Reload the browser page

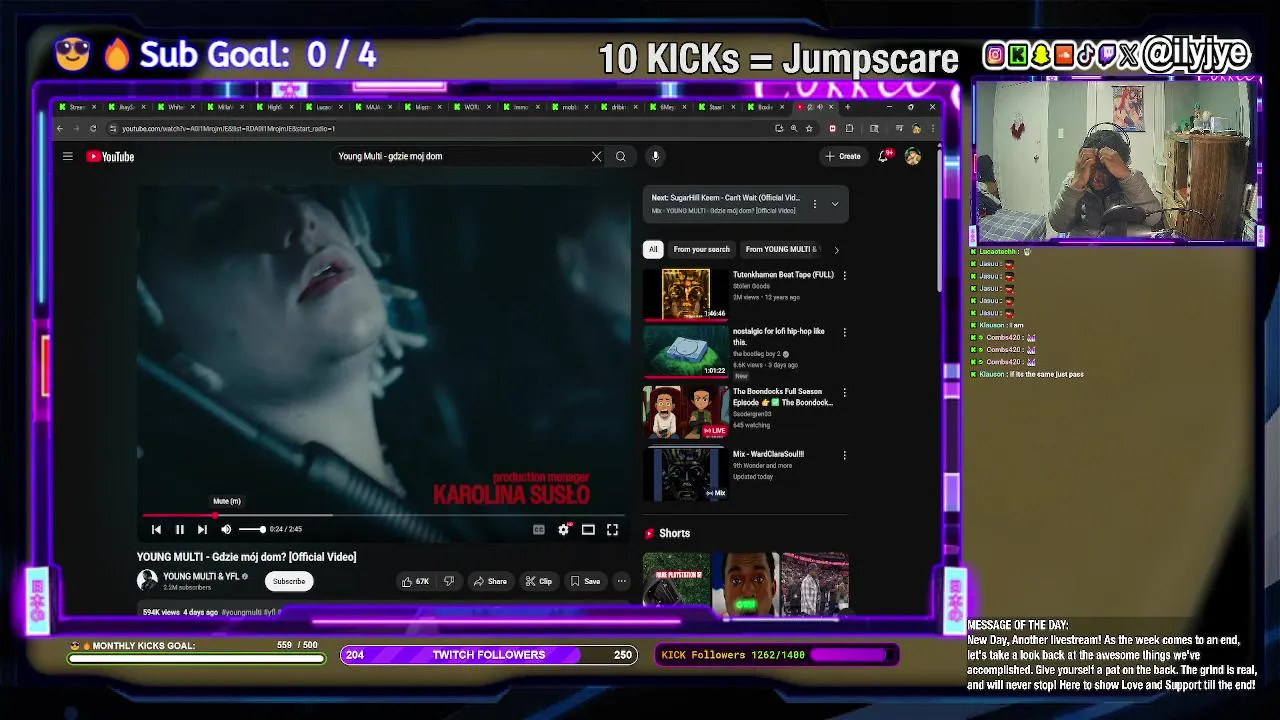coord(93,128)
